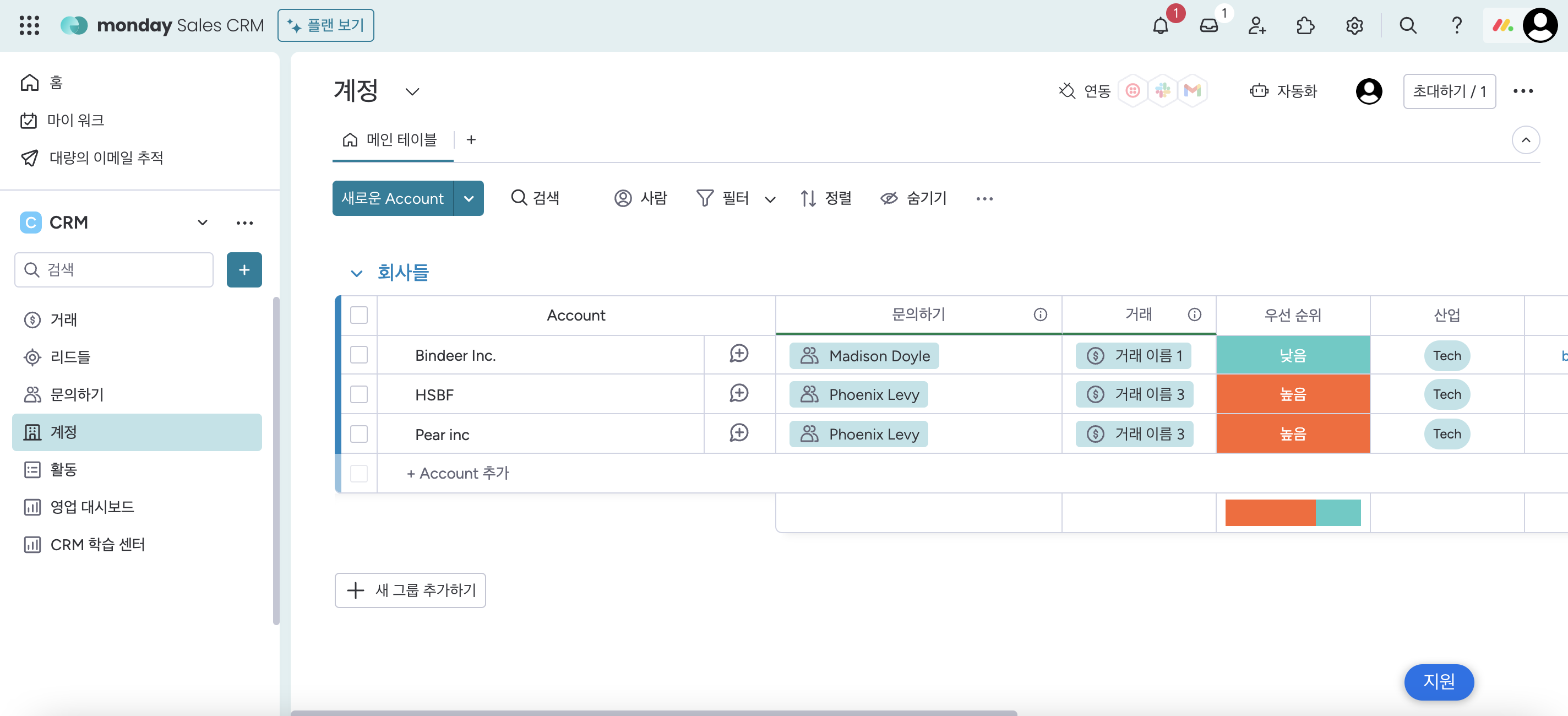The height and width of the screenshot is (716, 1568).
Task: Add an update to Bindeer Inc. row
Action: 738,354
